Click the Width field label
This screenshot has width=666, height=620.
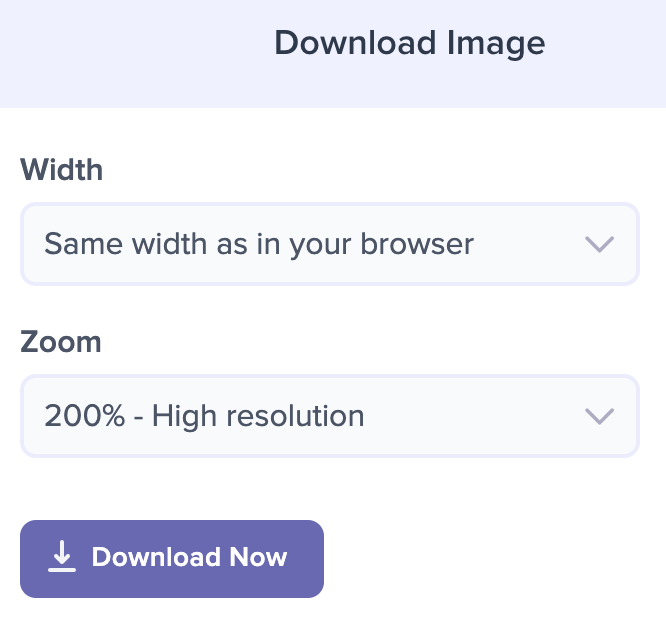[62, 169]
